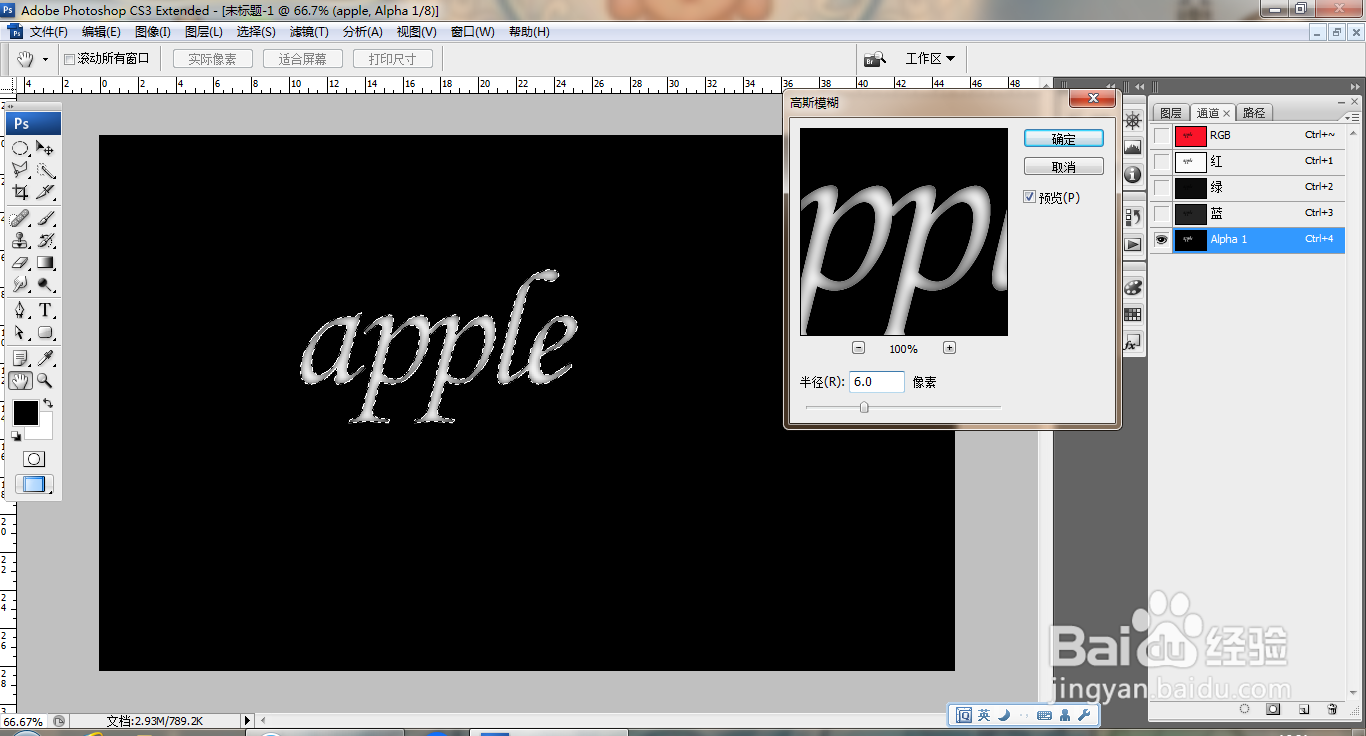The height and width of the screenshot is (736, 1366).
Task: Open the Filter (滤镜) menu
Action: tap(308, 32)
